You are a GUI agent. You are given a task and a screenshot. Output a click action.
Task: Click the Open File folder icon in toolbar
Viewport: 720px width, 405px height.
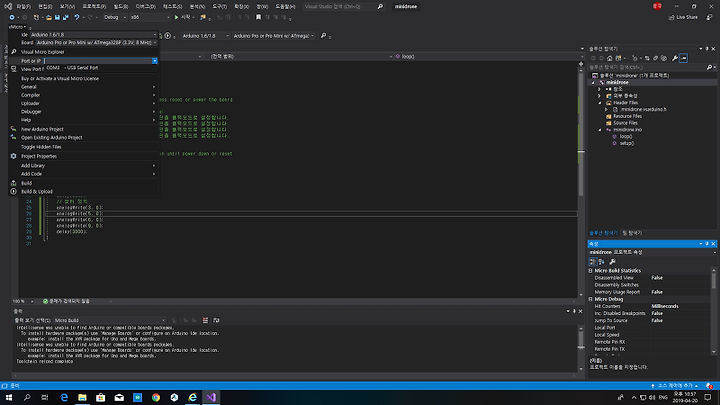click(x=49, y=17)
